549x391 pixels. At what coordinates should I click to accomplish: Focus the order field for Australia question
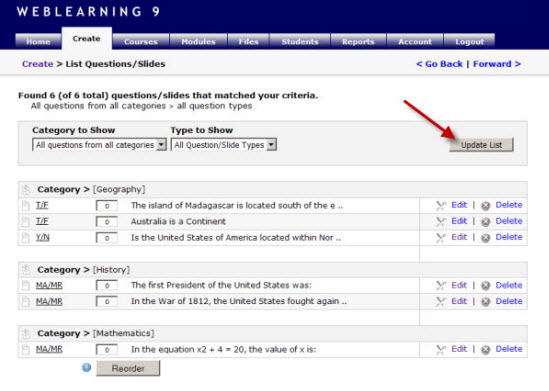(106, 222)
